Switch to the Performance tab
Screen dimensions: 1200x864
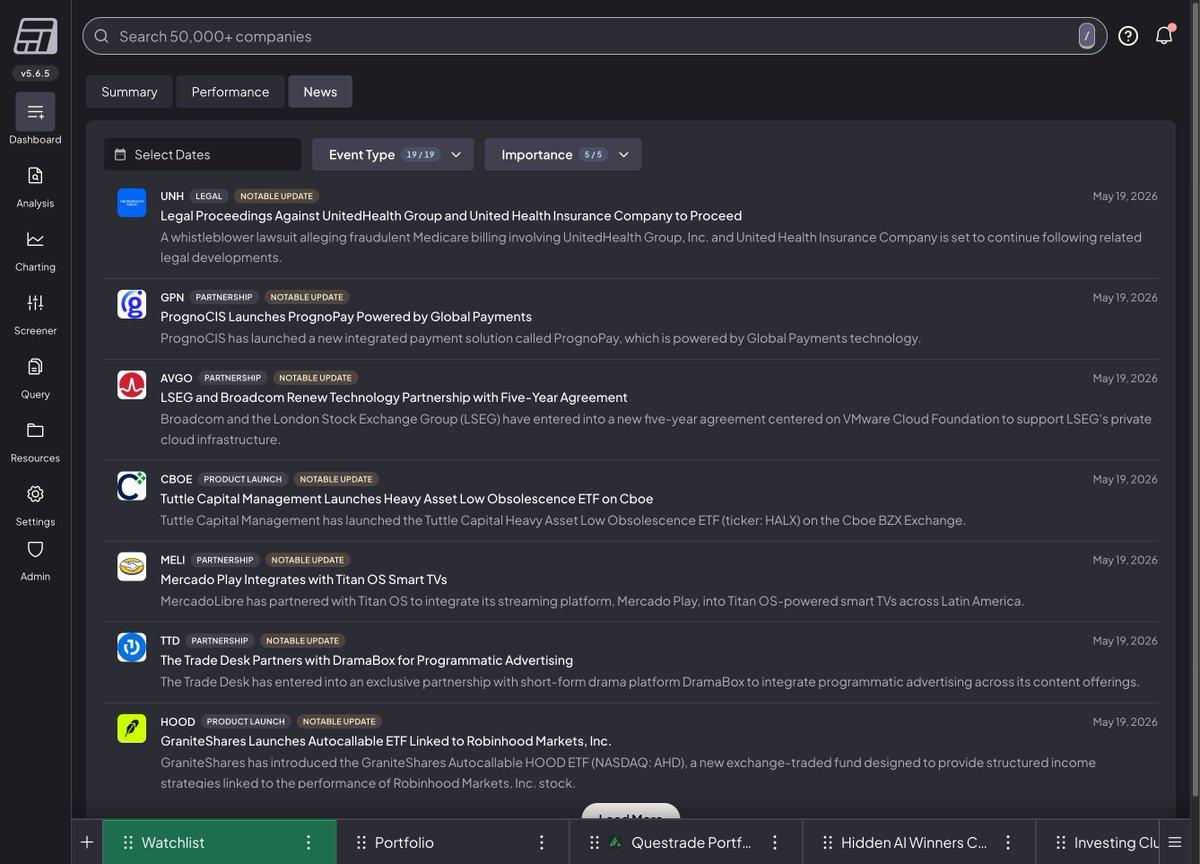pos(230,91)
